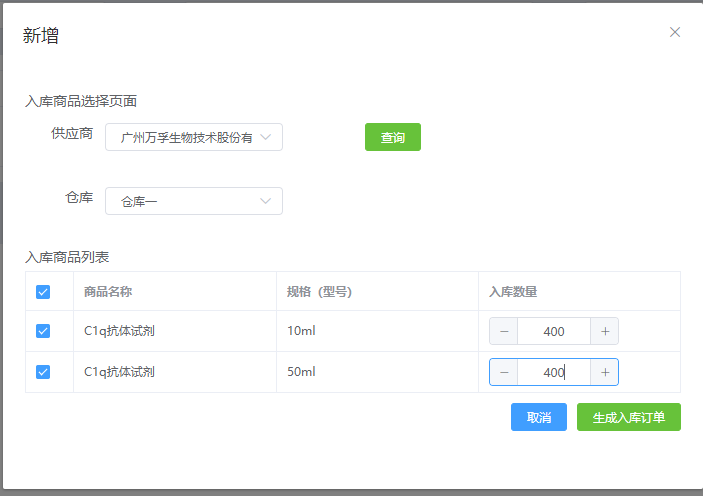Click the arrow on 仓库一 select box
The image size is (703, 496).
(x=266, y=201)
